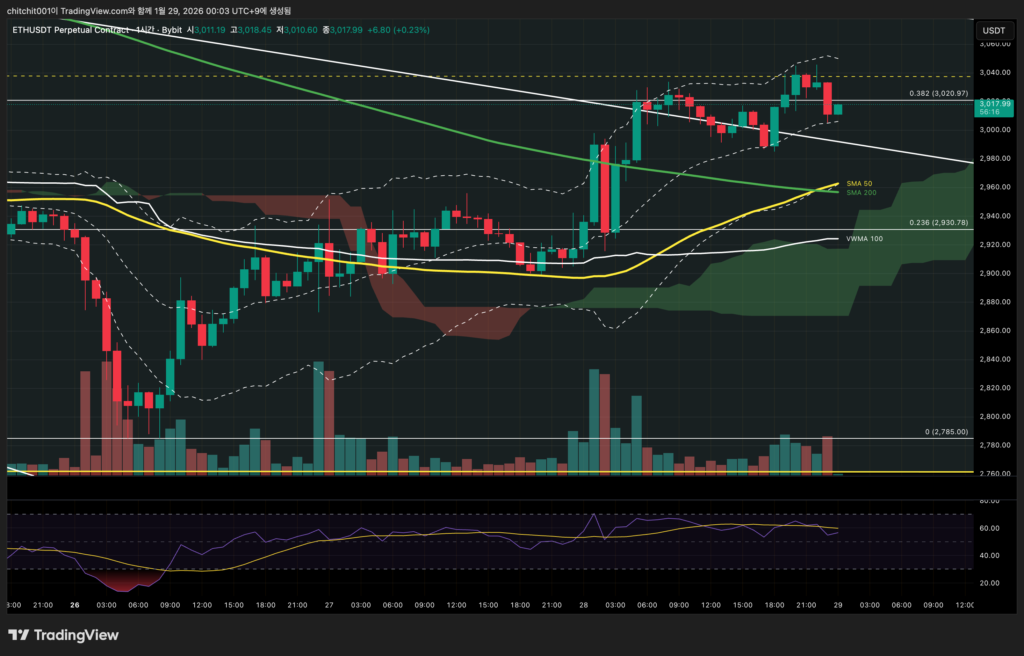Viewport: 1024px width, 656px height.
Task: Click date label 28 on time axis
Action: 583,605
